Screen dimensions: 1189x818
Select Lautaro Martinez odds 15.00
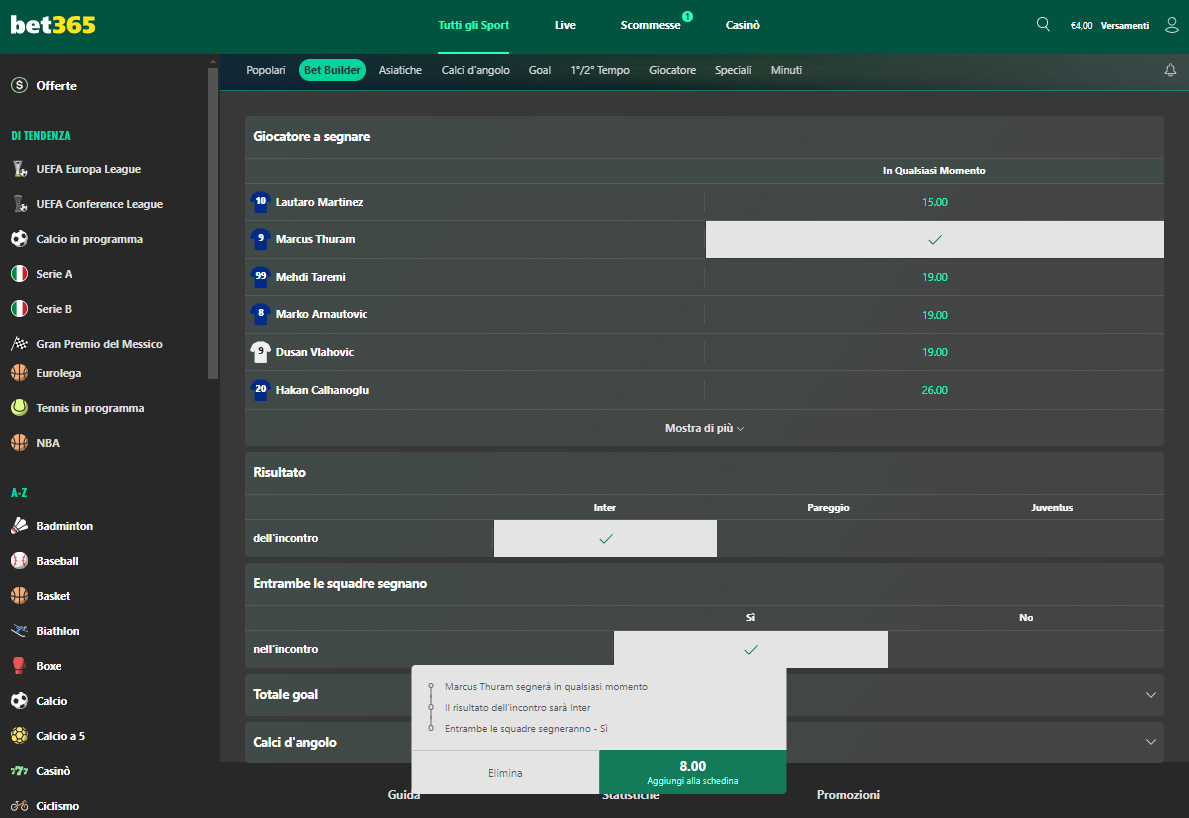[x=934, y=202]
